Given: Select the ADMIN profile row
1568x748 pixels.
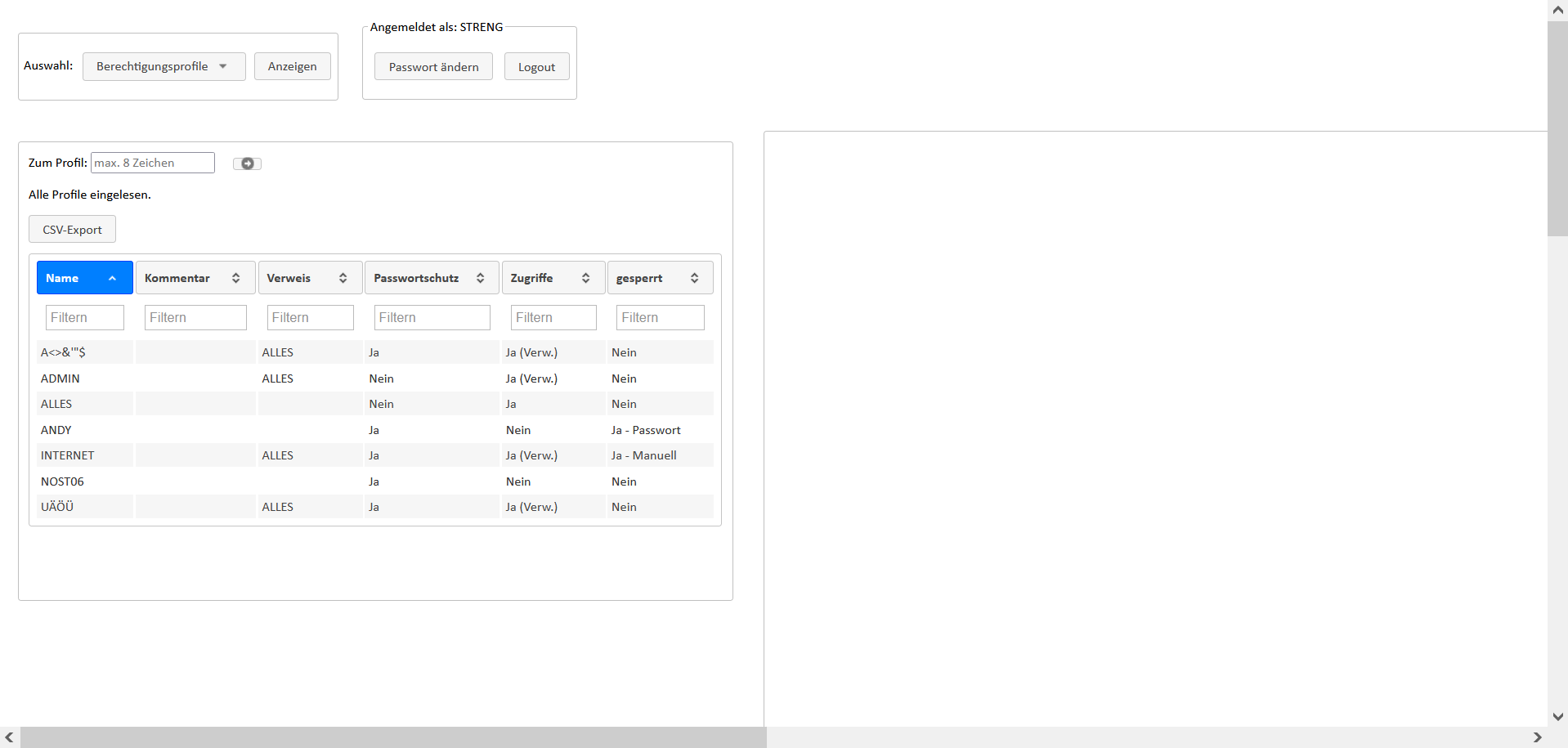Looking at the screenshot, I should point(60,378).
